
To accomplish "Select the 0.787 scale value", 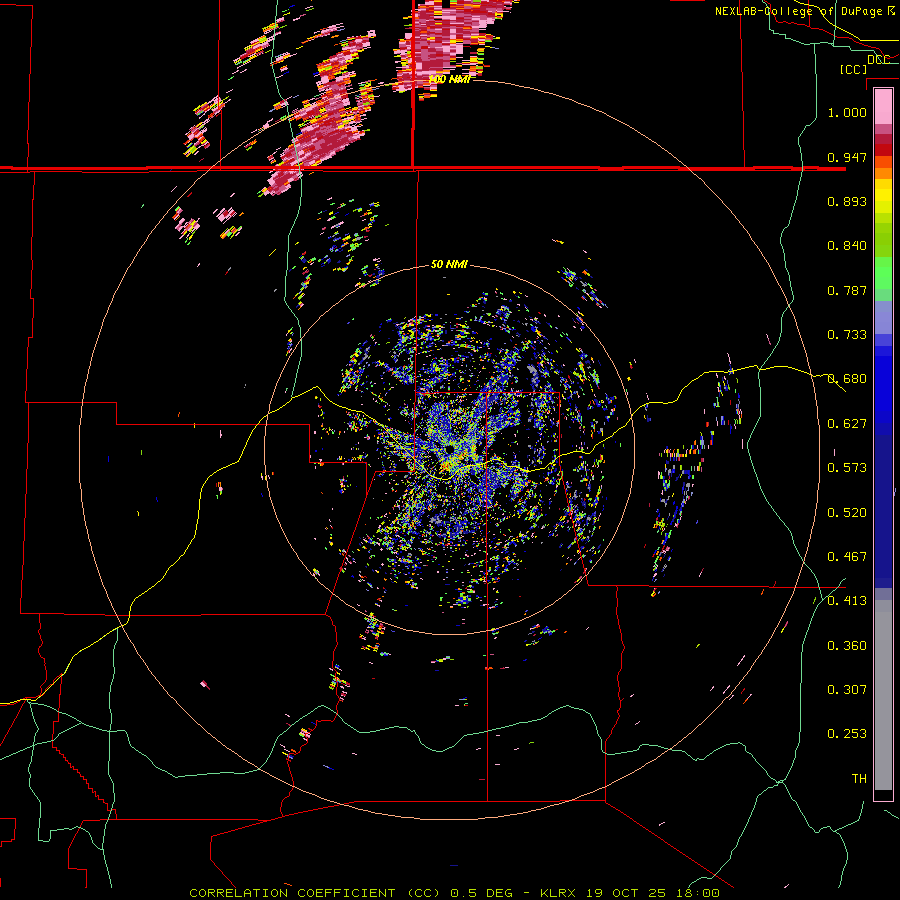I will [x=847, y=290].
